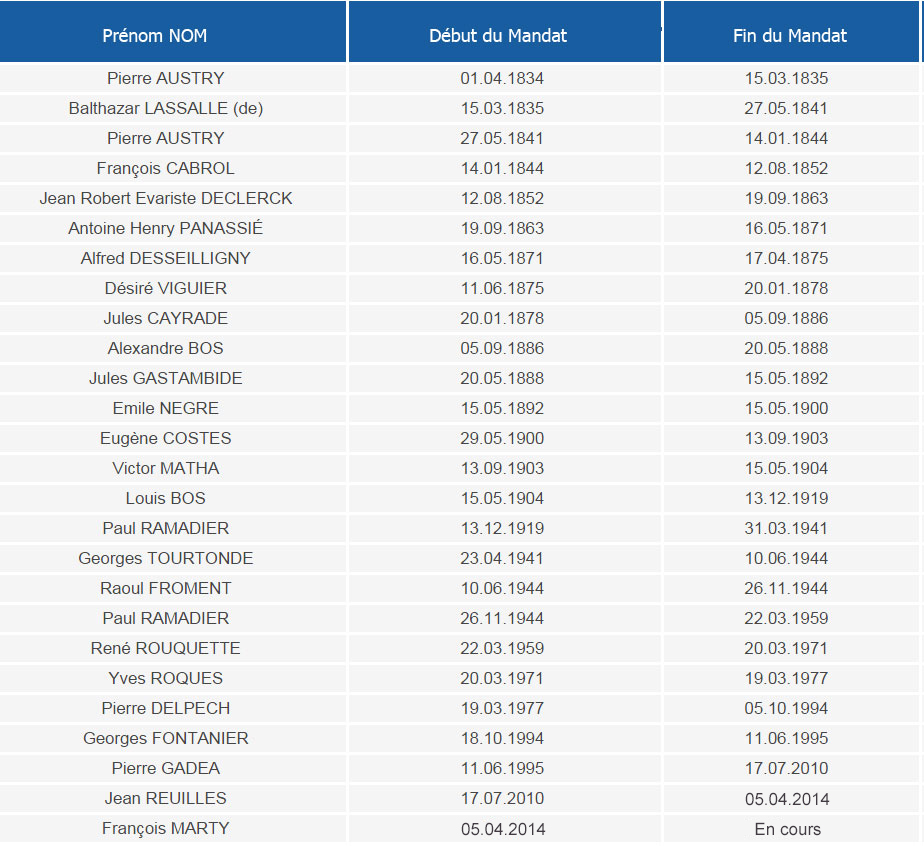Click the Jules CAYRADE row name

(166, 318)
